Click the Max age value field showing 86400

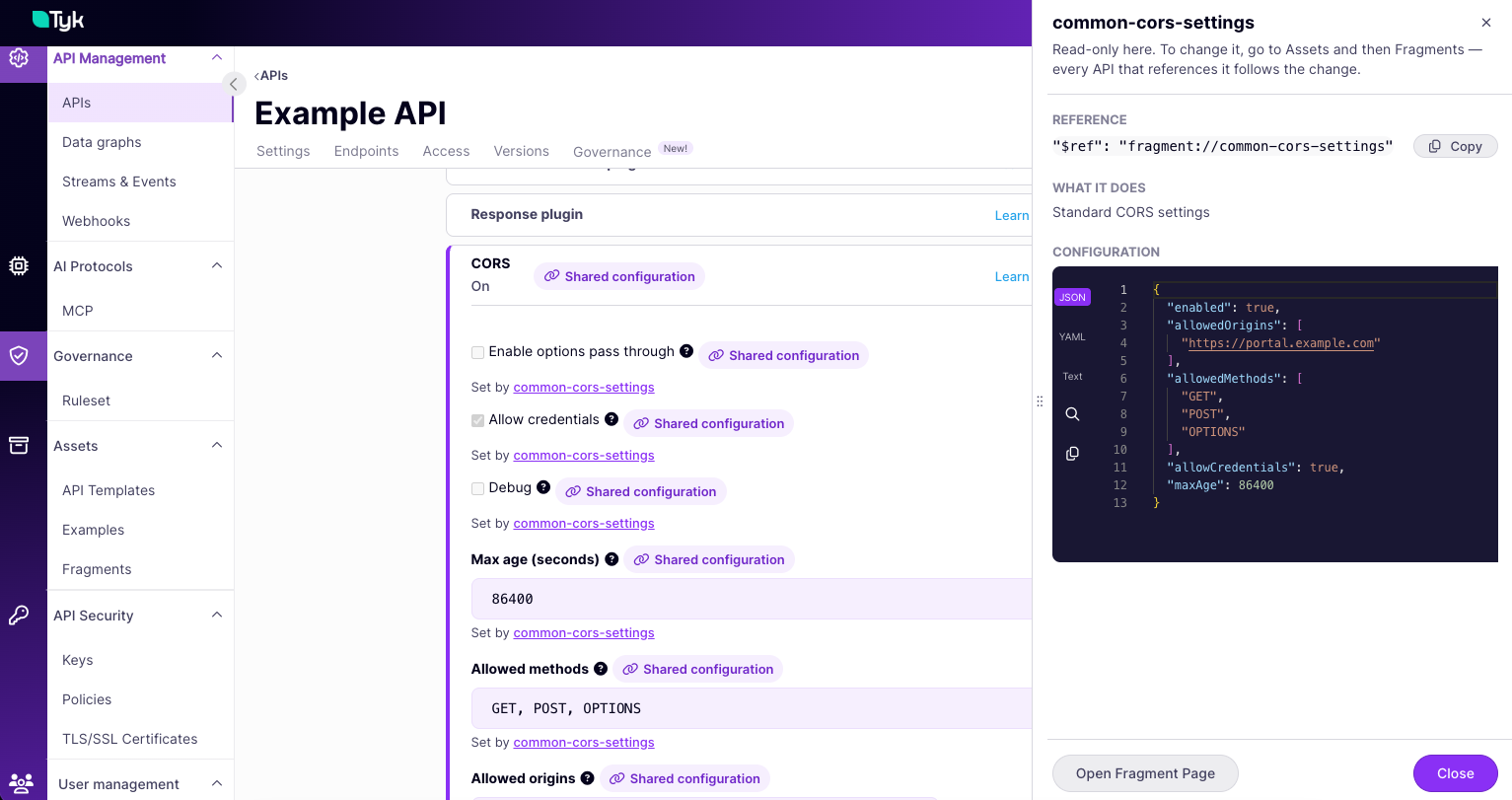tap(752, 599)
